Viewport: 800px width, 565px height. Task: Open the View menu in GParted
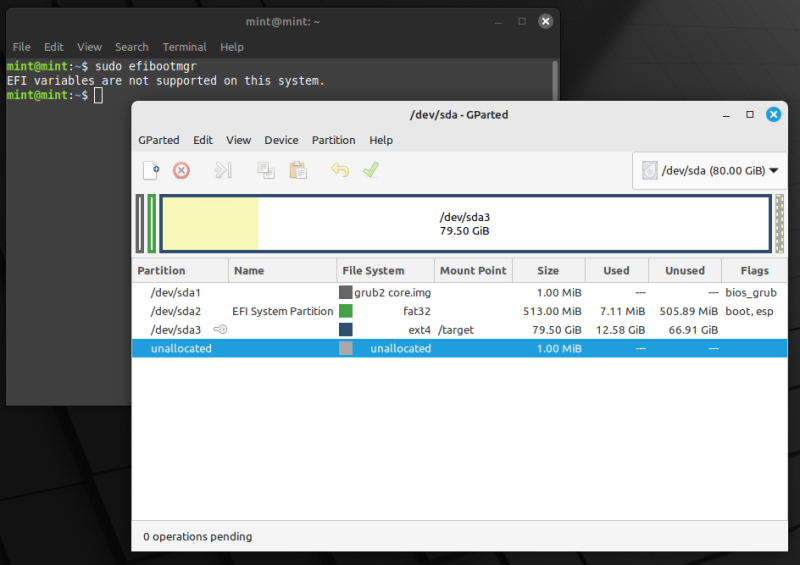(238, 140)
